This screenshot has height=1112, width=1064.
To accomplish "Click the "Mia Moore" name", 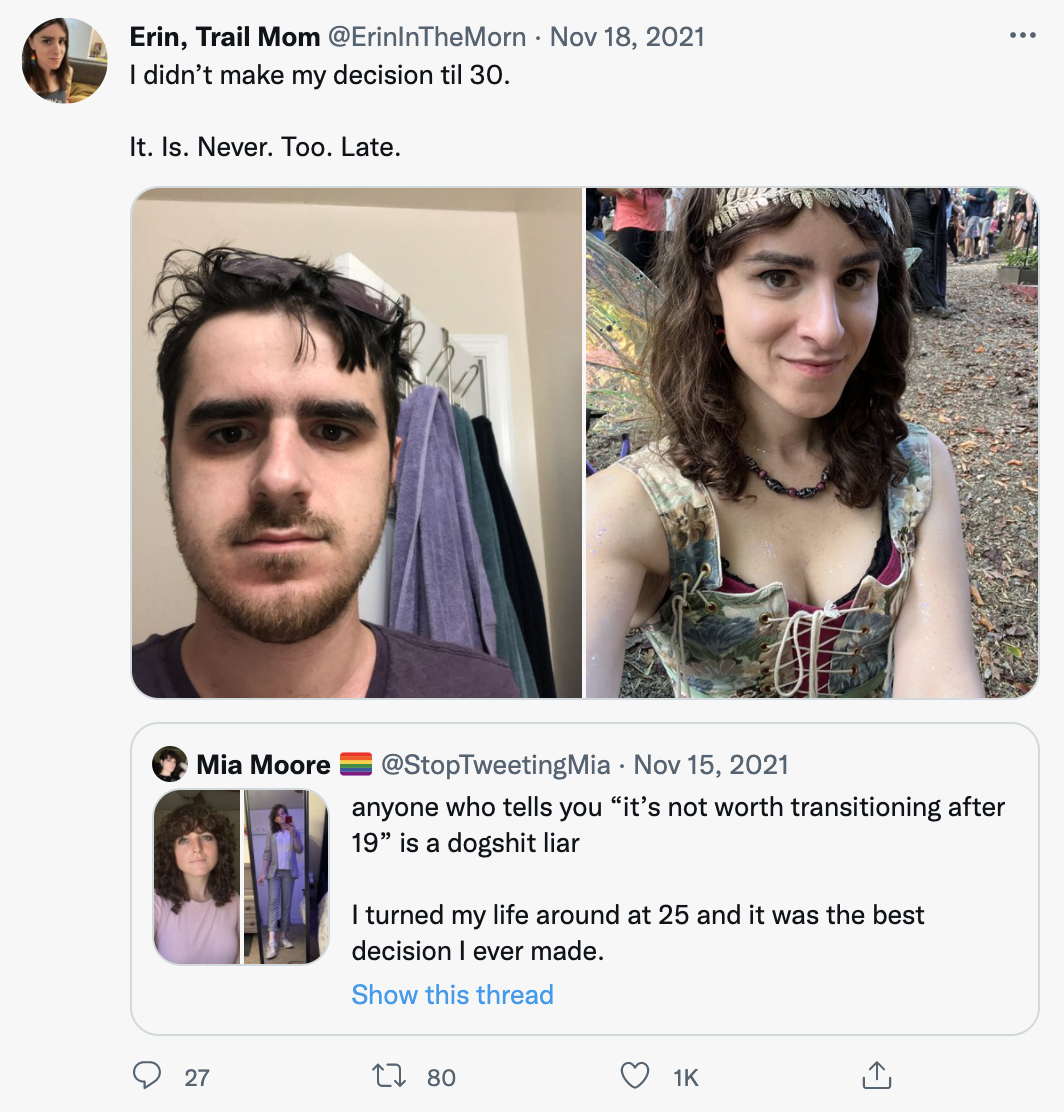I will [263, 765].
